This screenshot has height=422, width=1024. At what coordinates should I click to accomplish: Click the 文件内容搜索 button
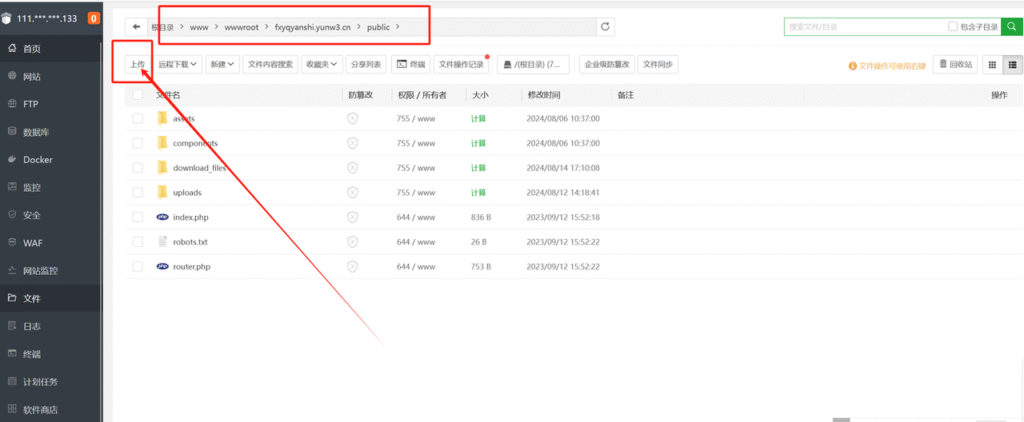tap(270, 64)
